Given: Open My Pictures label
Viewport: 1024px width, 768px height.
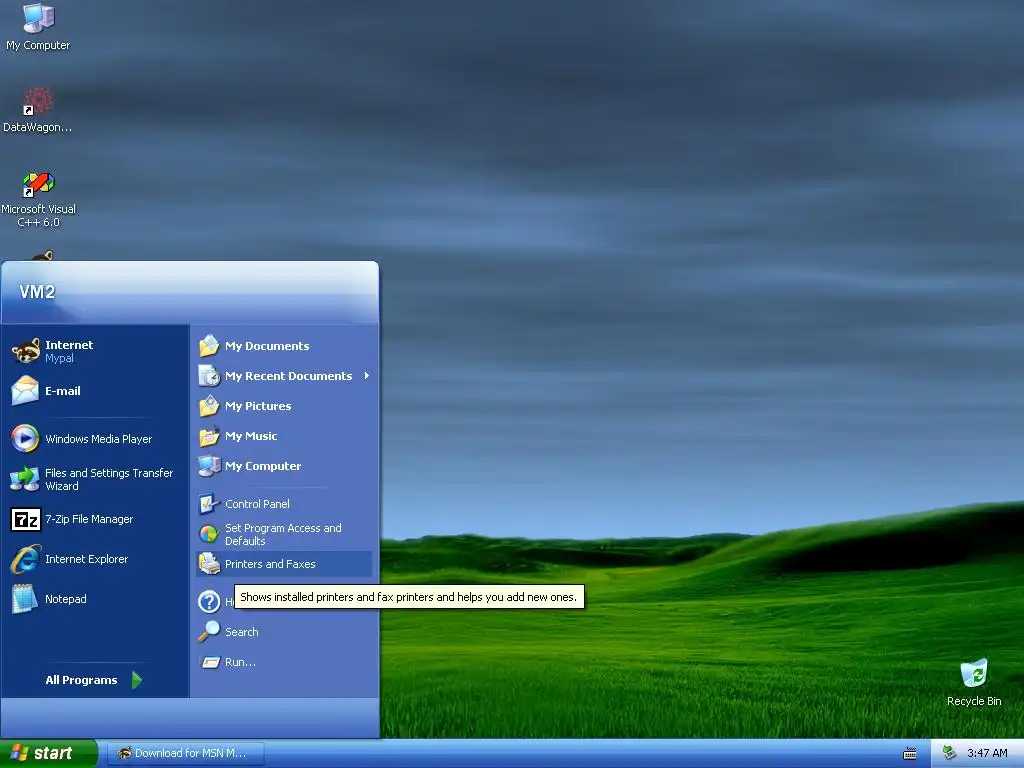Looking at the screenshot, I should [258, 406].
